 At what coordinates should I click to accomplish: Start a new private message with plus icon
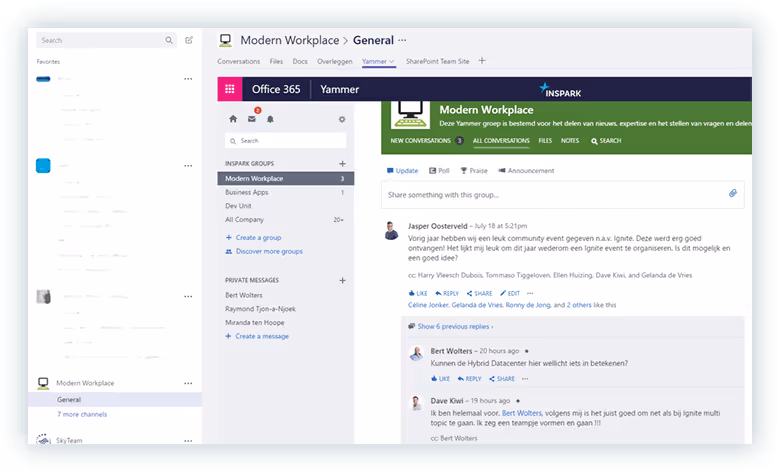coord(342,281)
